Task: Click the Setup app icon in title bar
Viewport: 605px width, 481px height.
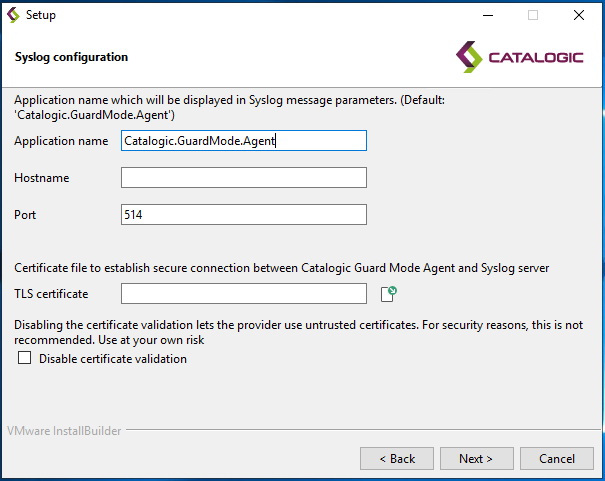Action: coord(13,15)
